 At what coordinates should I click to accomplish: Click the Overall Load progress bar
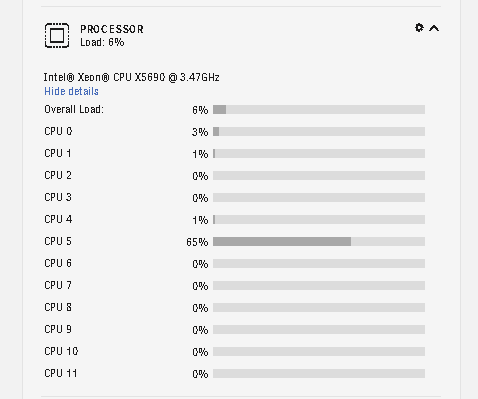coord(319,109)
